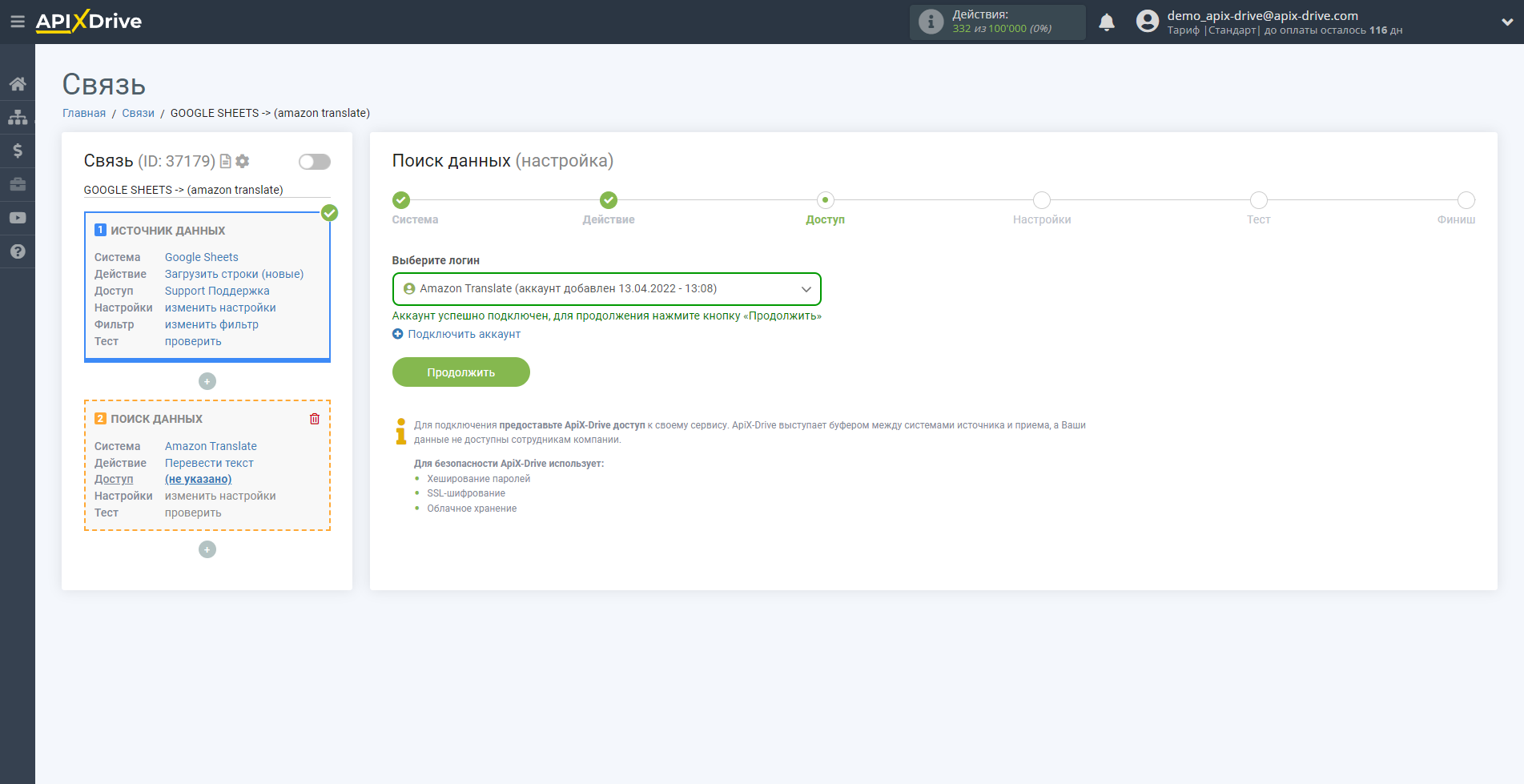
Task: Open the home icon in sidebar
Action: [x=18, y=84]
